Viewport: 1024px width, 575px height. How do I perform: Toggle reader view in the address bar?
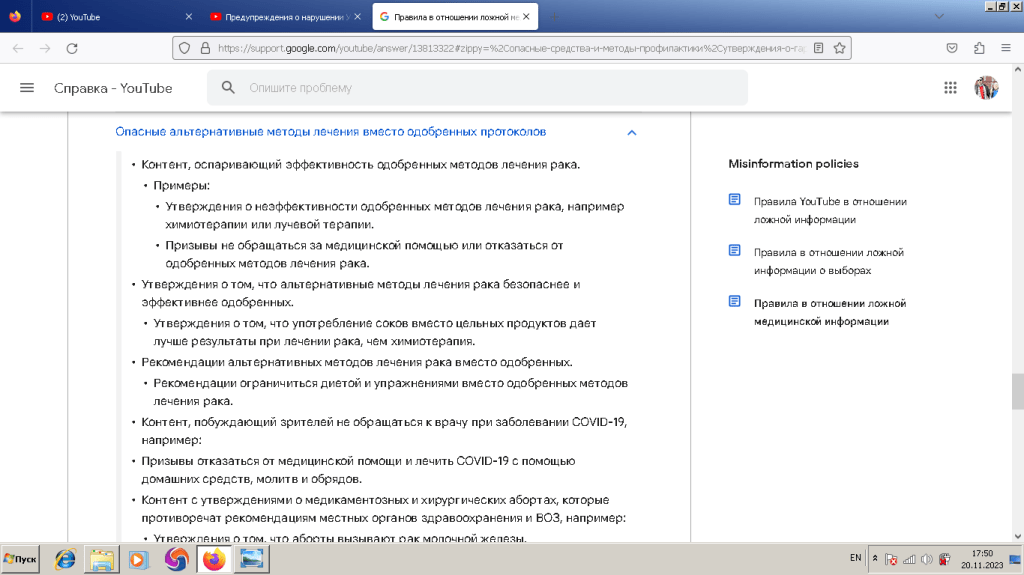pos(819,48)
